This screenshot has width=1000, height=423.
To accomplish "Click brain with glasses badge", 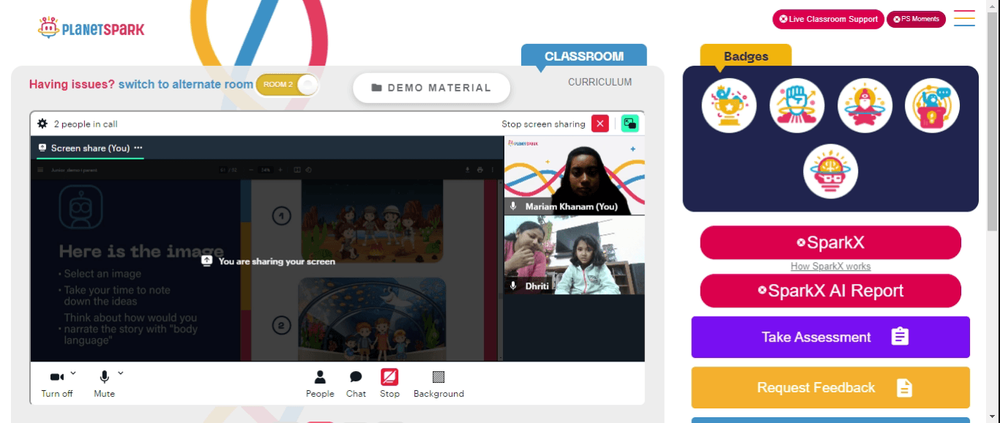I will 830,171.
